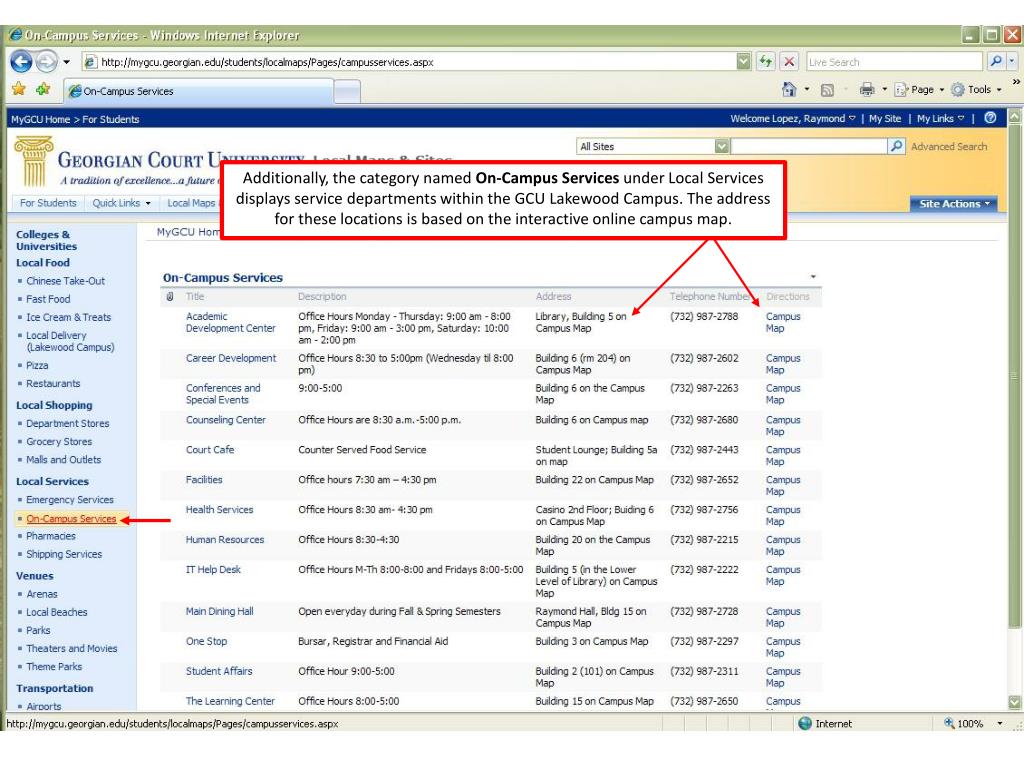The width and height of the screenshot is (1024, 768).
Task: Click the Academic Development Center title link
Action: point(231,322)
